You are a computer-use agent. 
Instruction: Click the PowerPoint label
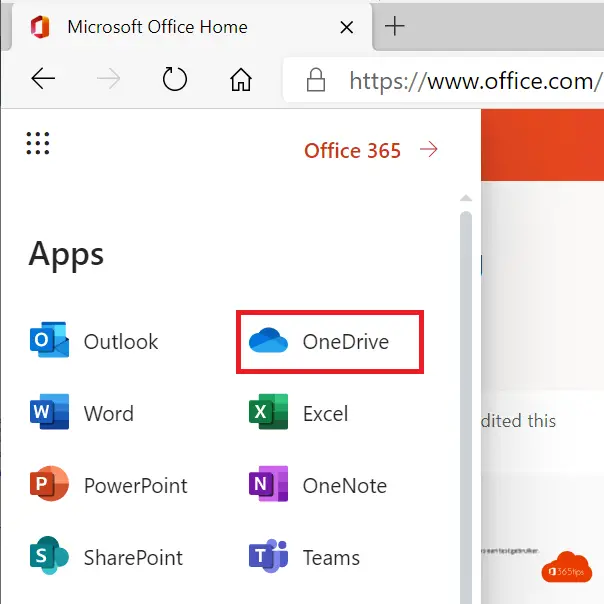[136, 485]
